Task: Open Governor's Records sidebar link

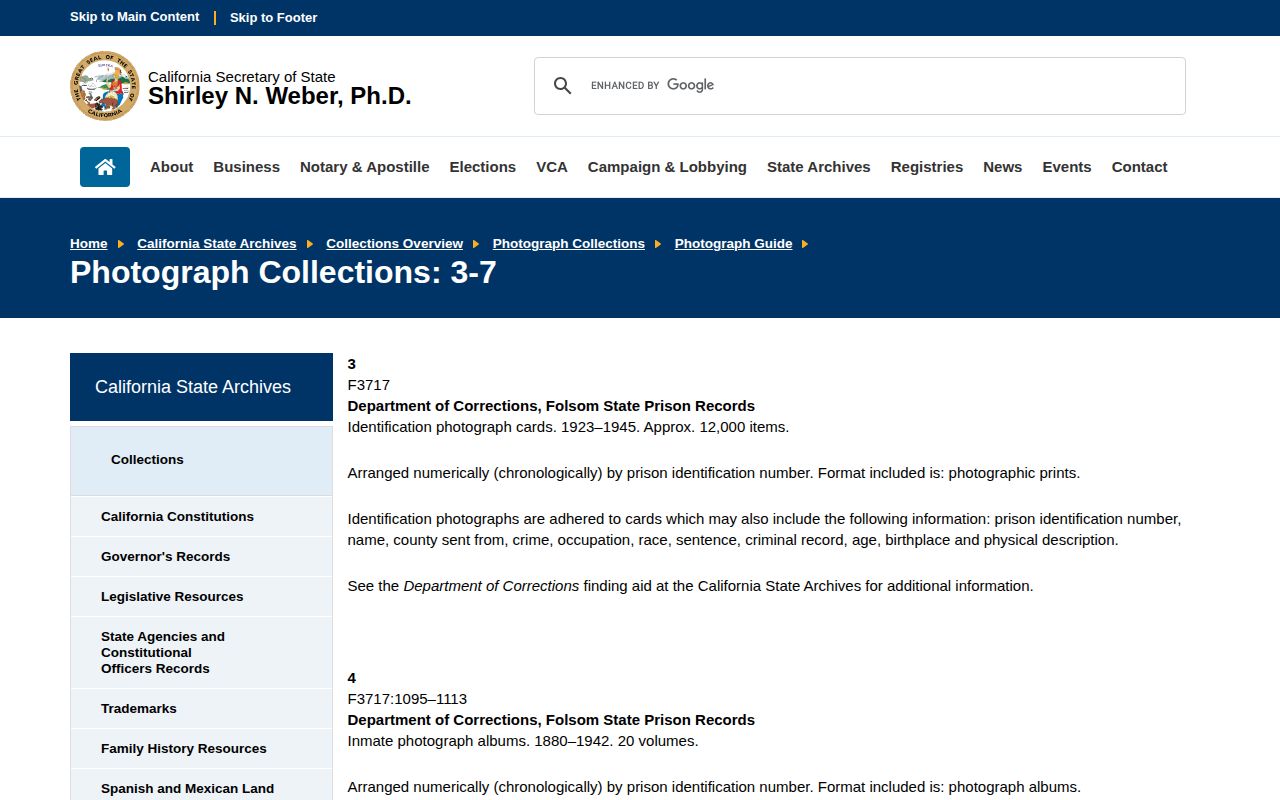Action: (x=201, y=557)
